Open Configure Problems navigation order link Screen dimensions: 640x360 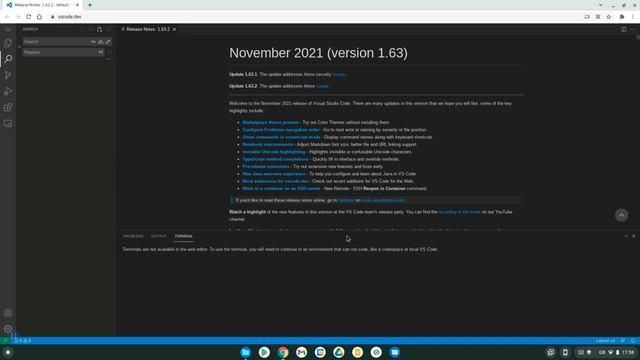(281, 130)
